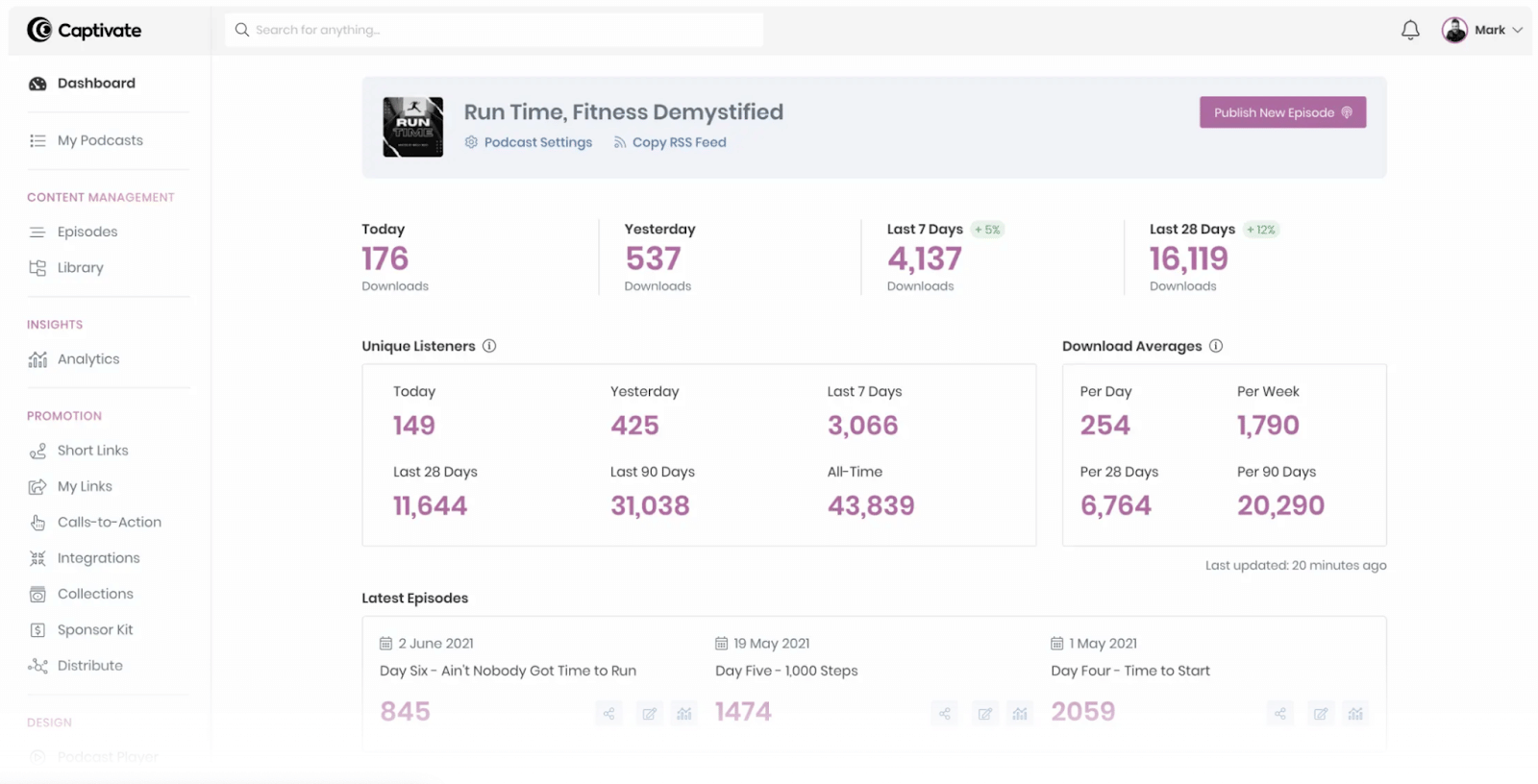The height and width of the screenshot is (784, 1538).
Task: Expand the Mark user account dropdown
Action: 1483,31
